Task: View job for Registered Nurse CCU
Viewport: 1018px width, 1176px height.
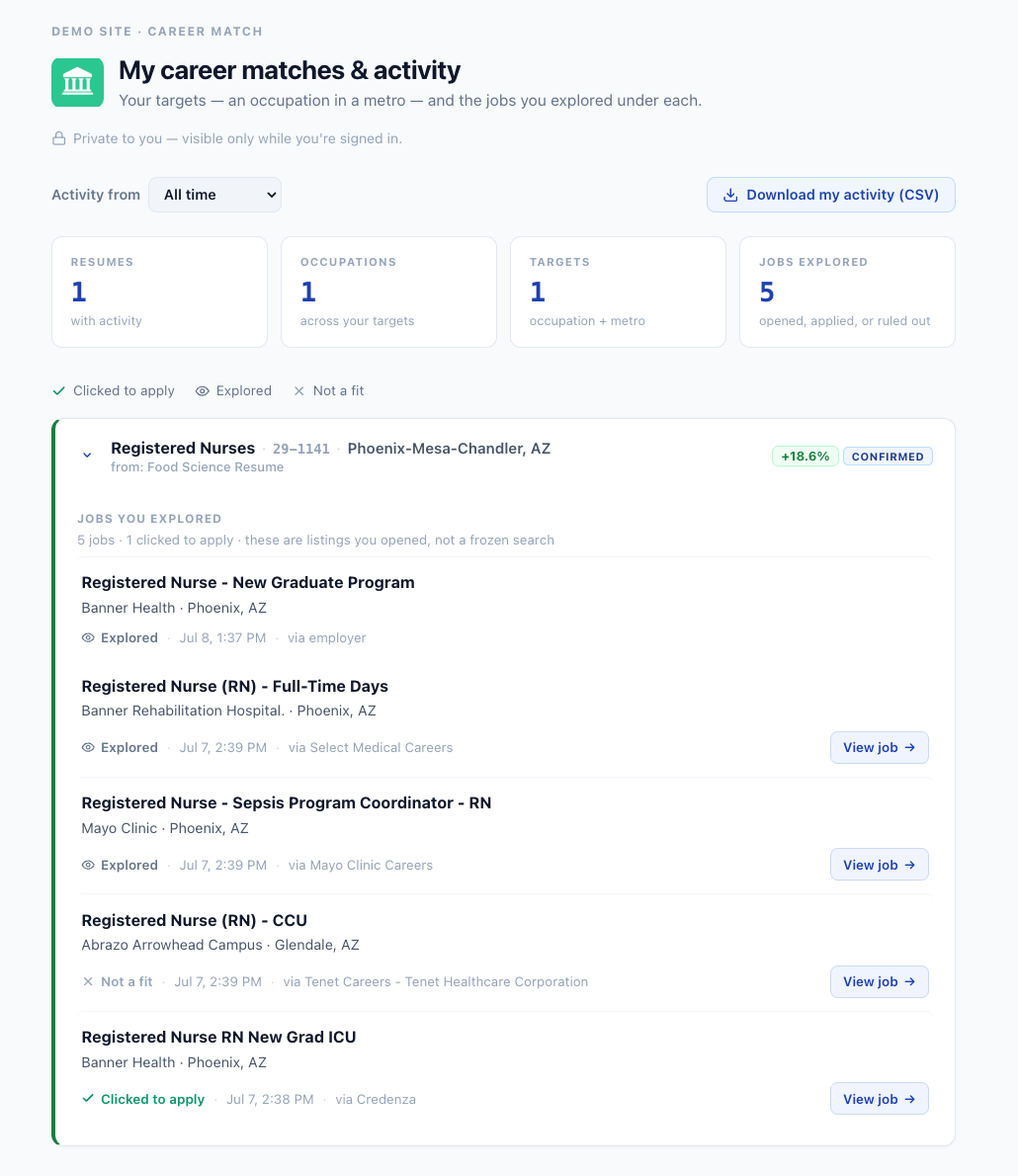Action: [880, 981]
